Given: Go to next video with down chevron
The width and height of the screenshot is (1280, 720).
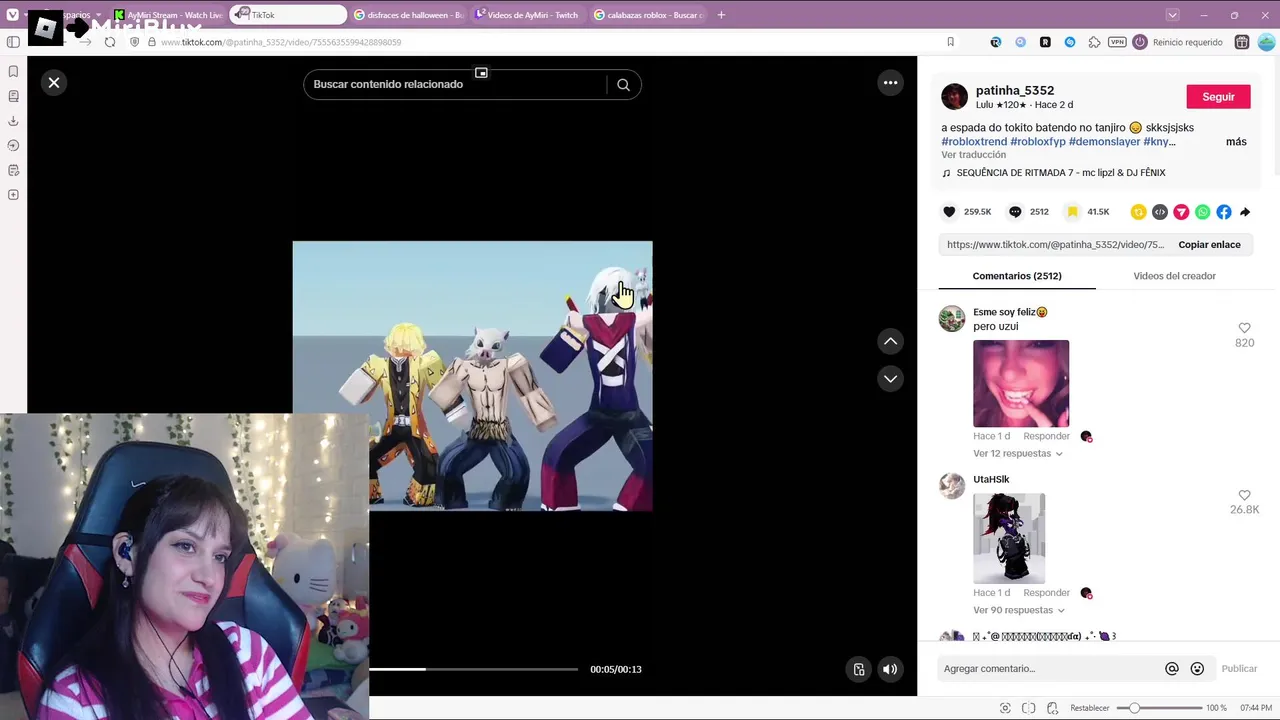Looking at the screenshot, I should coord(890,379).
